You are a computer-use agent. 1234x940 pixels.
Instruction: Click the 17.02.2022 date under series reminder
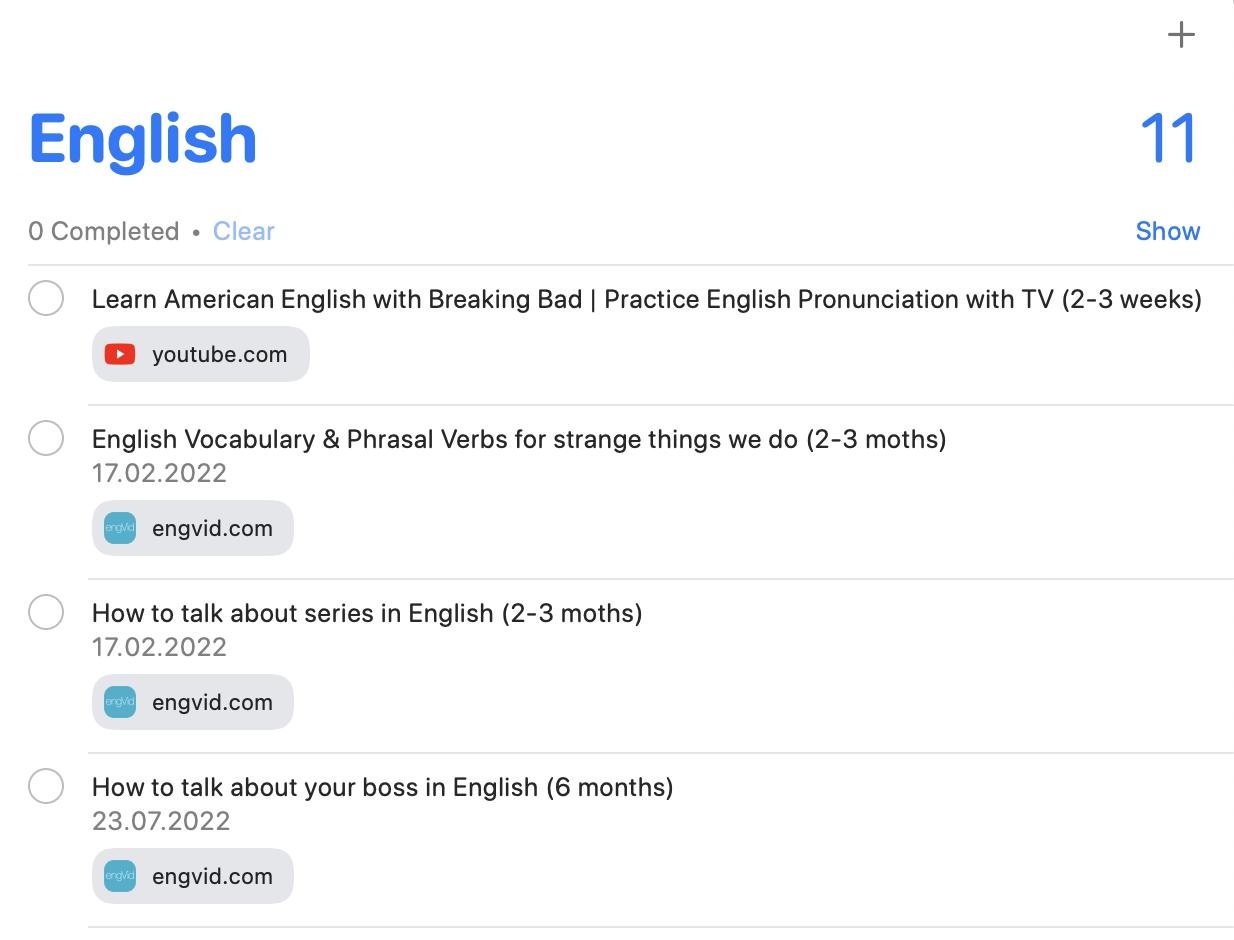coord(159,647)
